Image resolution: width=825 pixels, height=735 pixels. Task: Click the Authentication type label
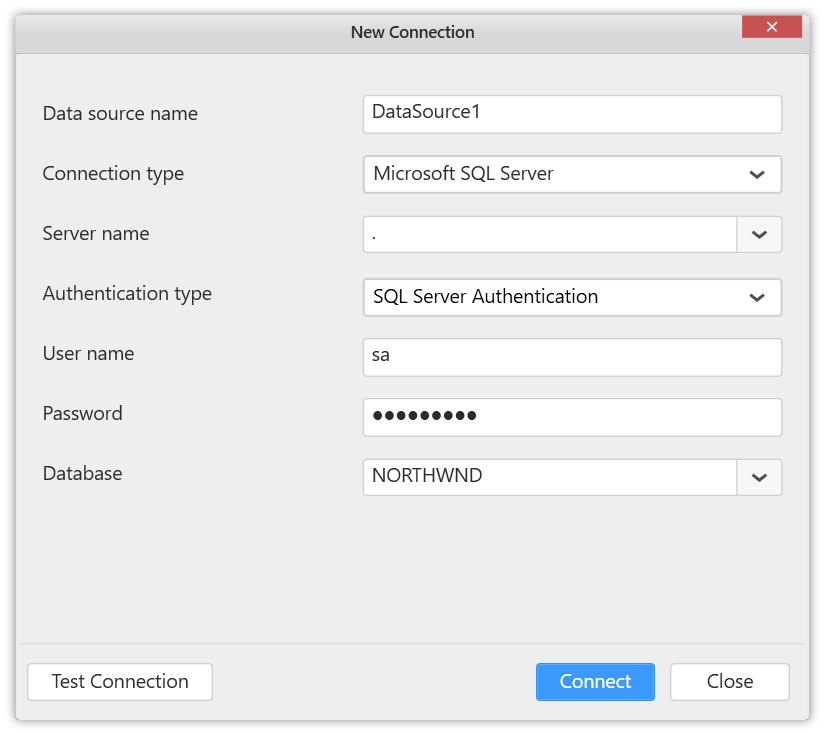(x=127, y=294)
